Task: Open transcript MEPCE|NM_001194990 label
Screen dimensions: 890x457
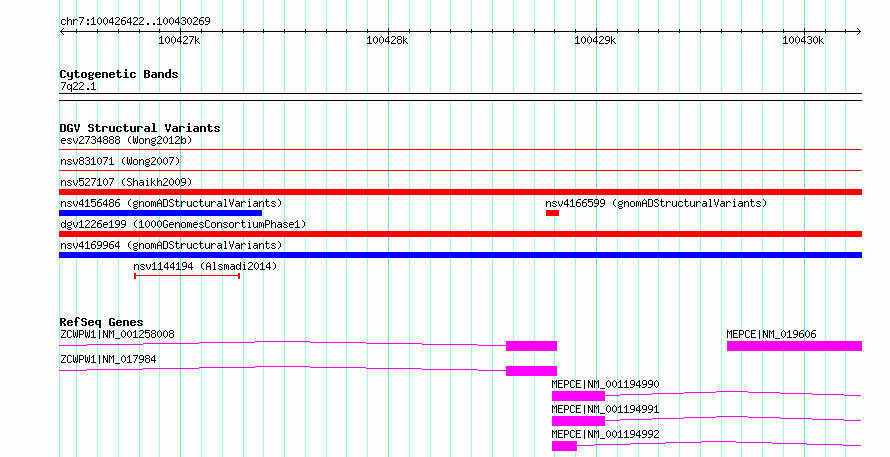Action: pyautogui.click(x=606, y=384)
